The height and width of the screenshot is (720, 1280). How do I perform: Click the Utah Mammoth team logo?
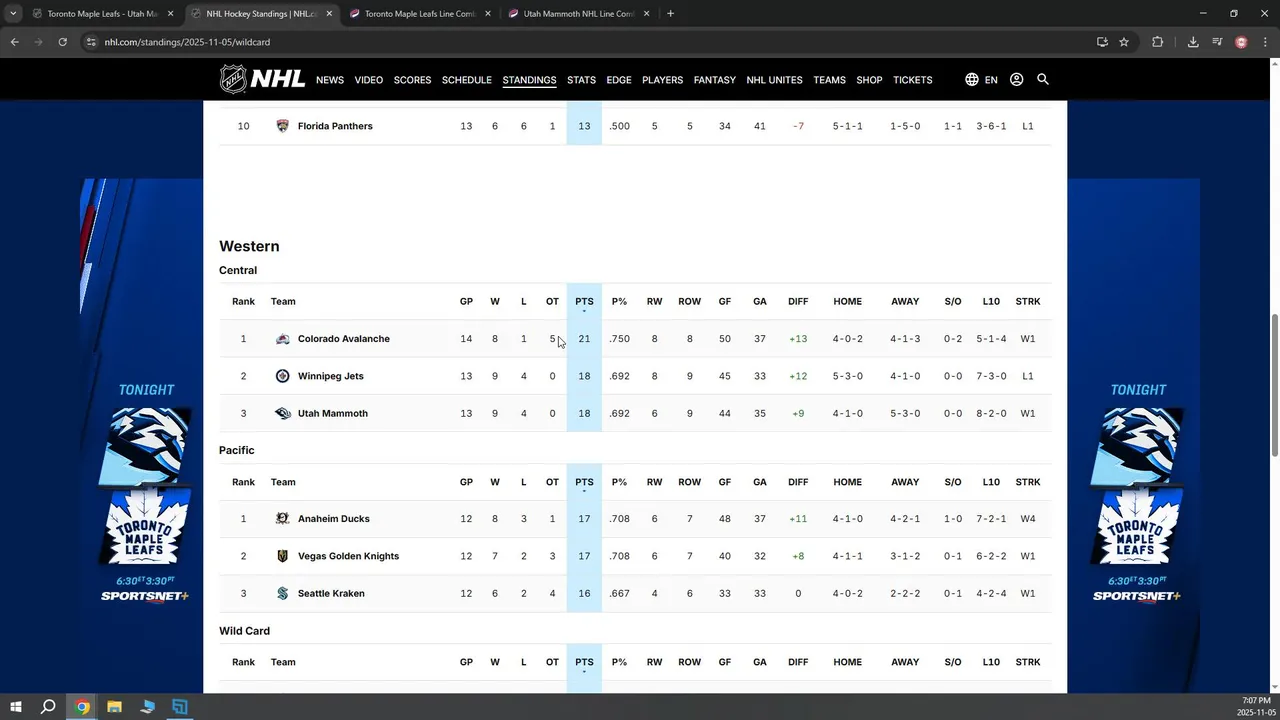point(282,413)
